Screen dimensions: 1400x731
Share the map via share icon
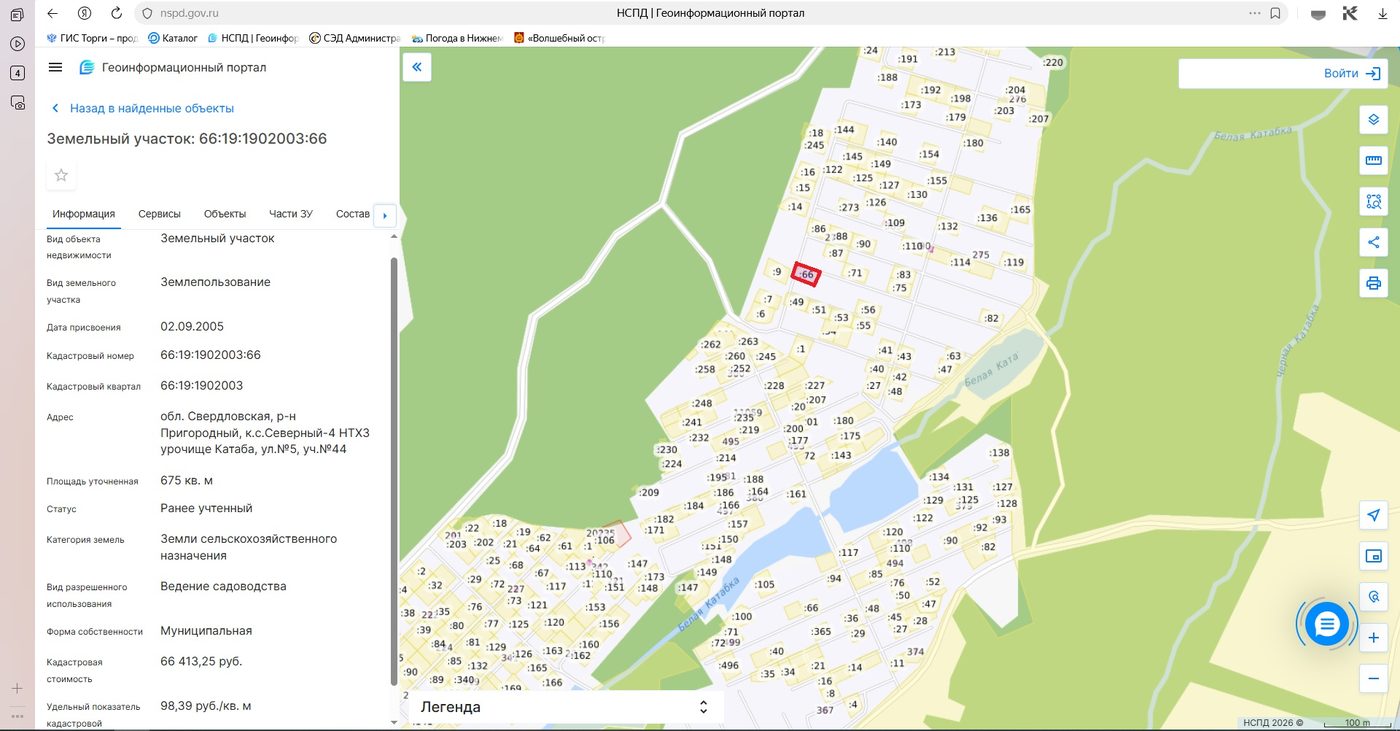coord(1374,242)
